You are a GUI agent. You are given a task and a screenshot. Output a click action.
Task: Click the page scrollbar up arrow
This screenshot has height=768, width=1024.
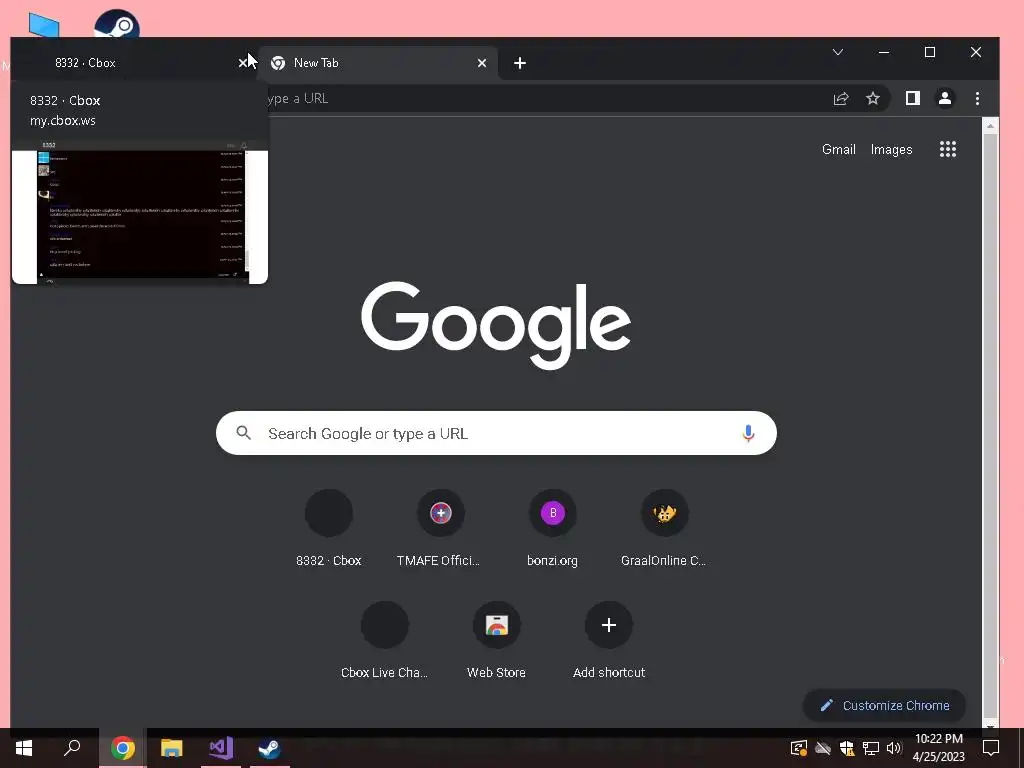pos(990,126)
